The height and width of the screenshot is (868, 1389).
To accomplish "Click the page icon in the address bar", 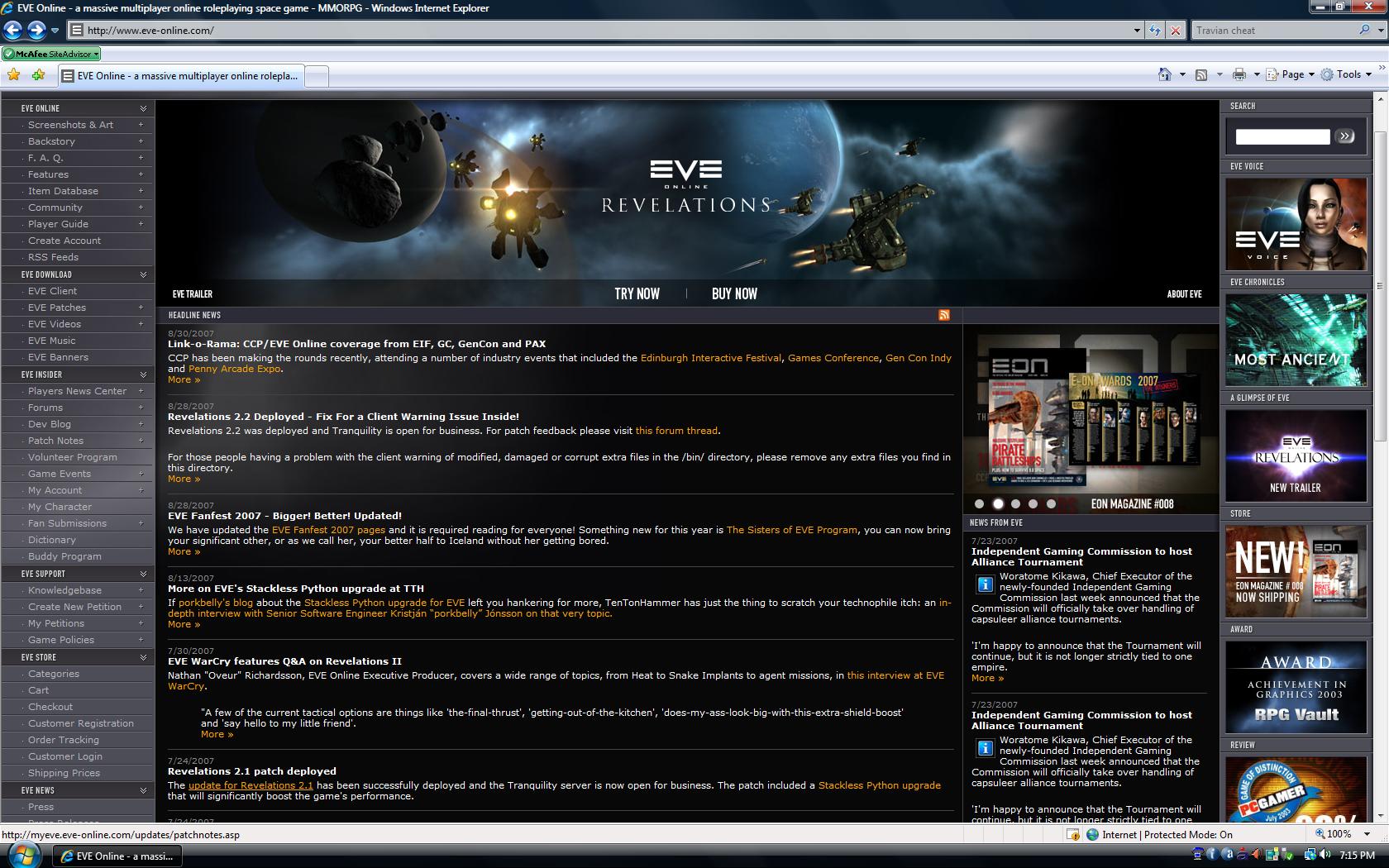I will tap(77, 31).
